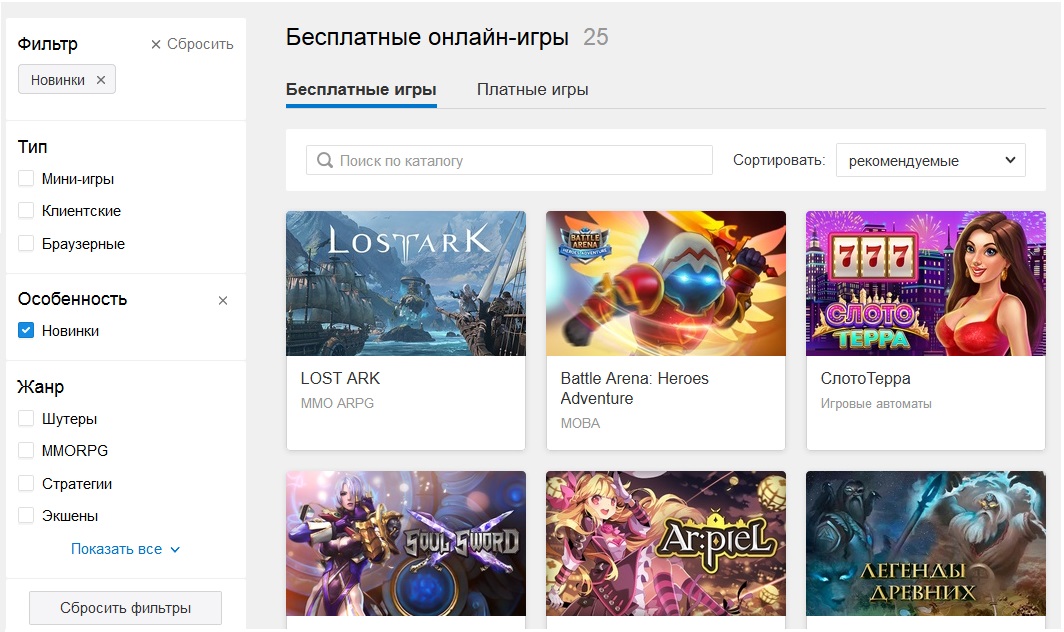Click the Lost Ark cover image

pos(406,283)
